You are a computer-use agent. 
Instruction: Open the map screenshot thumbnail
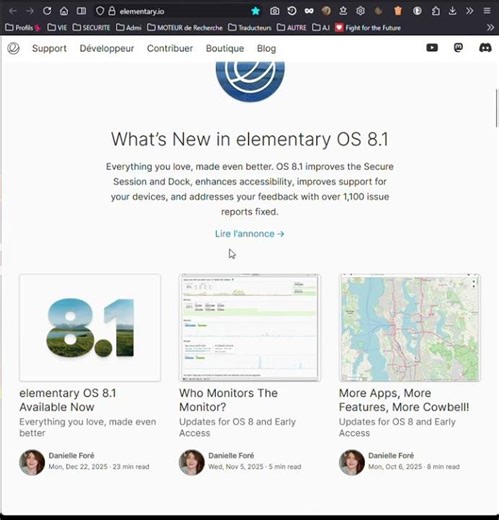410,328
